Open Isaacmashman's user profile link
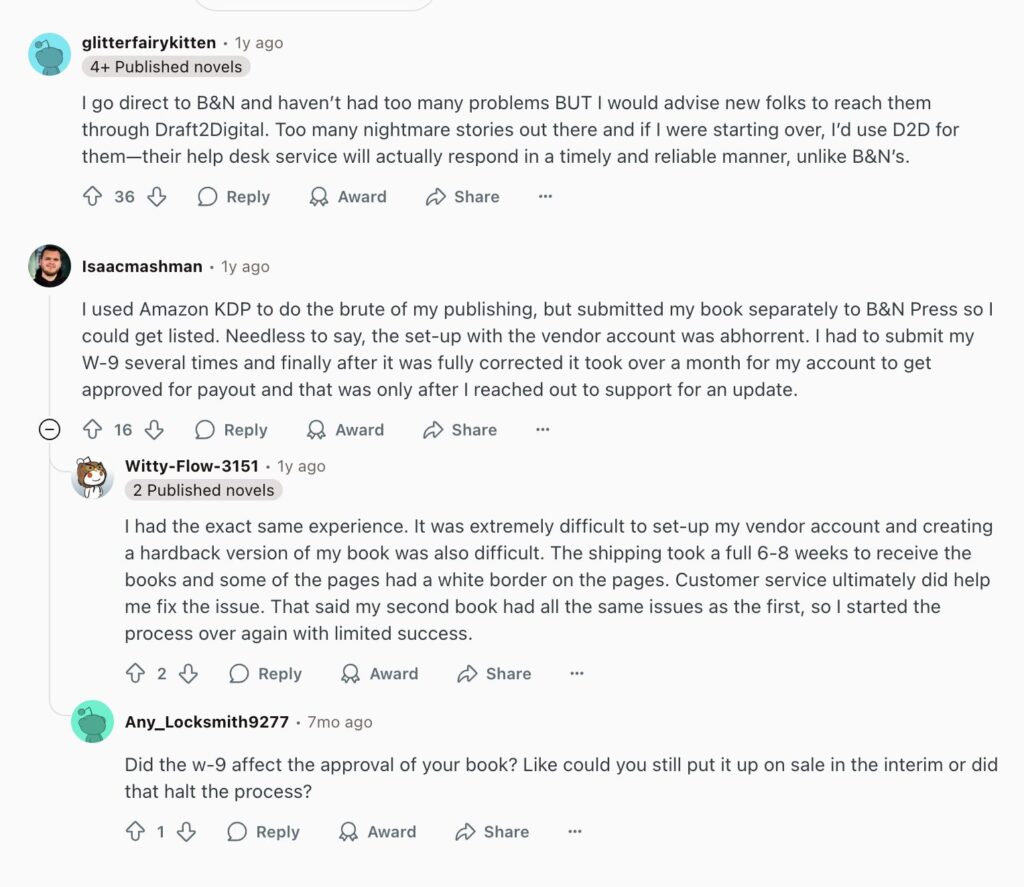1024x887 pixels. 142,267
